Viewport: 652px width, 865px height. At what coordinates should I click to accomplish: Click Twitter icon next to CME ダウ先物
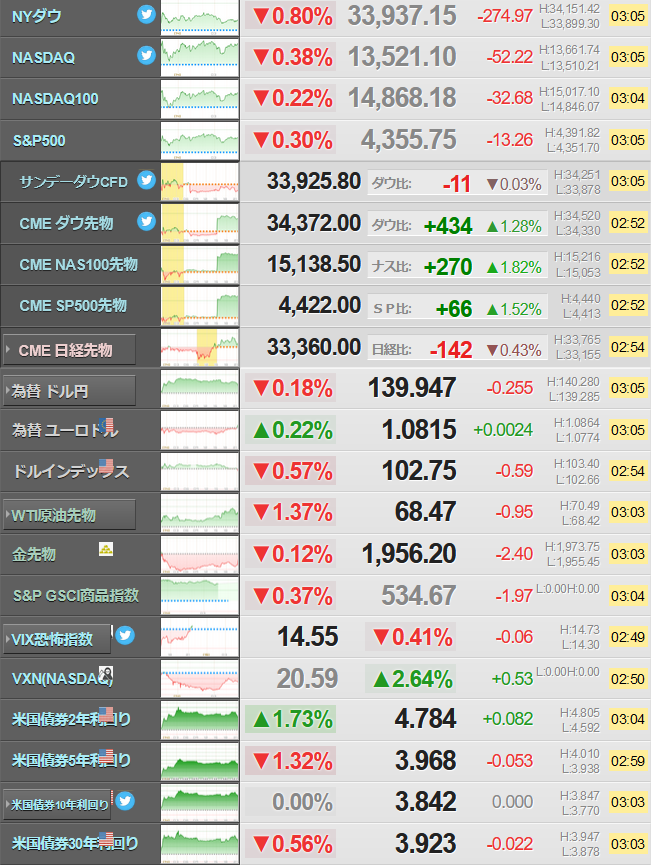tap(146, 221)
